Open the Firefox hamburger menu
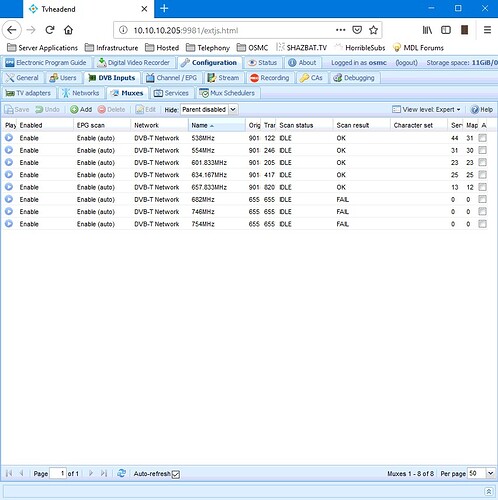 (487, 30)
